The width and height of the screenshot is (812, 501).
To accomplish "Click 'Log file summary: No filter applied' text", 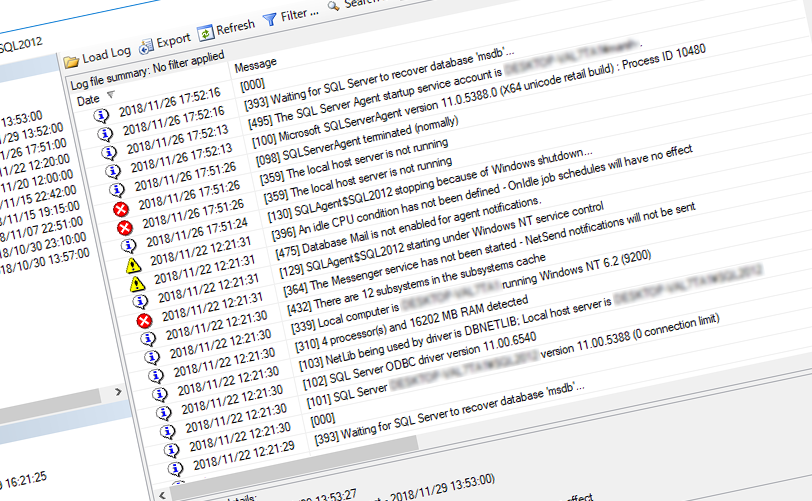I will 147,69.
